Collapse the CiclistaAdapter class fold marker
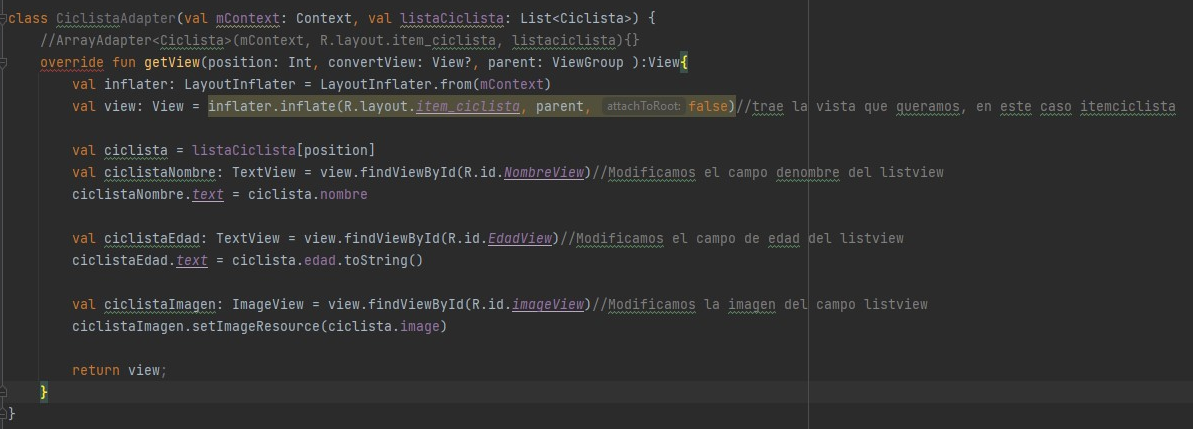The height and width of the screenshot is (429, 1193). click(x=3, y=19)
